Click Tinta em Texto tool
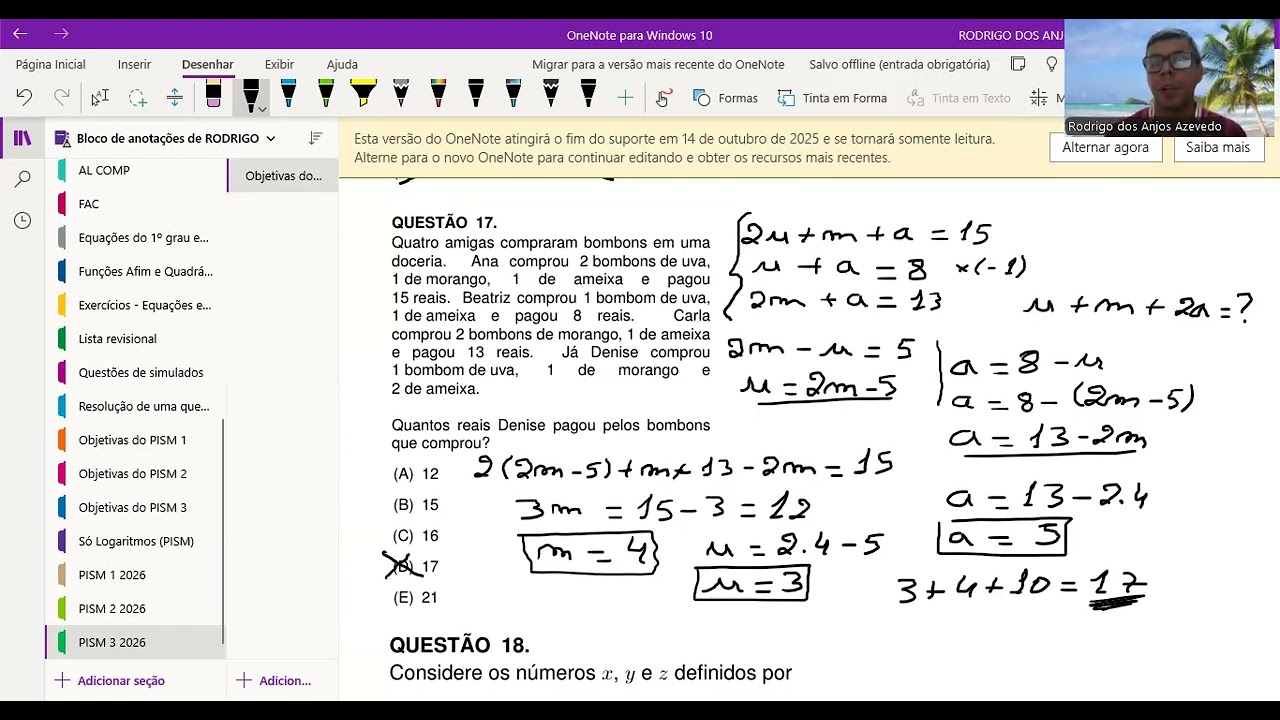This screenshot has height=720, width=1280. pos(958,98)
